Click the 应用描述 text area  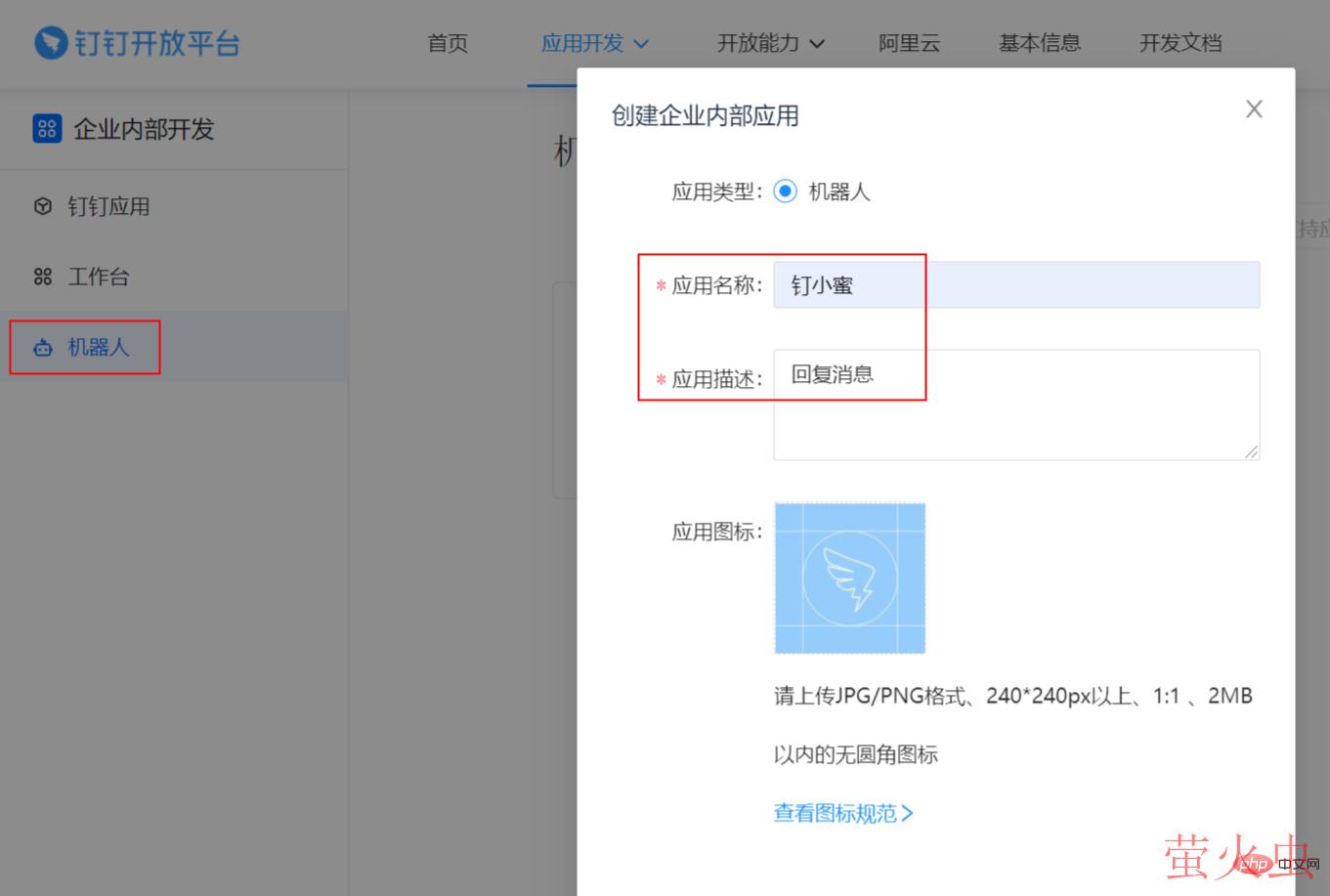1016,405
